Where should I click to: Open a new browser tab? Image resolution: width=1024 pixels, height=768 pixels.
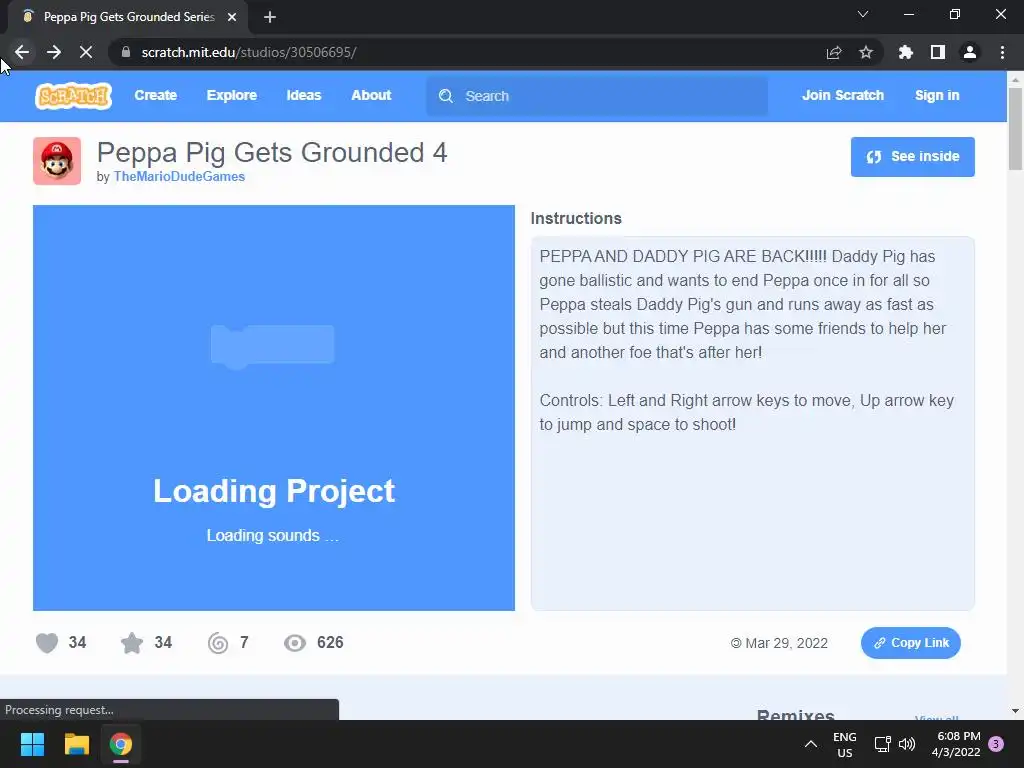[x=270, y=17]
